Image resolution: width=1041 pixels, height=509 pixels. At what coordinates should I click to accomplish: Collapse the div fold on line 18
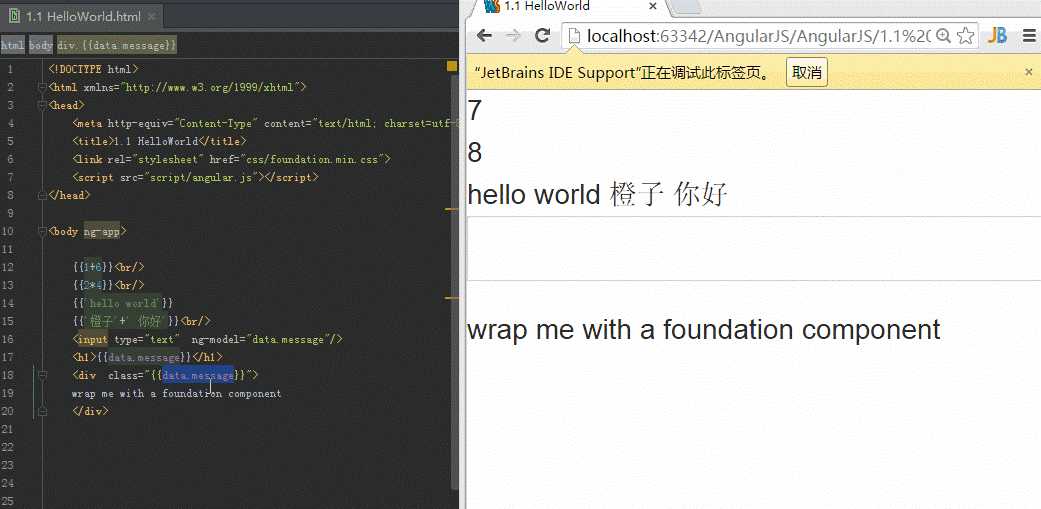[x=42, y=375]
